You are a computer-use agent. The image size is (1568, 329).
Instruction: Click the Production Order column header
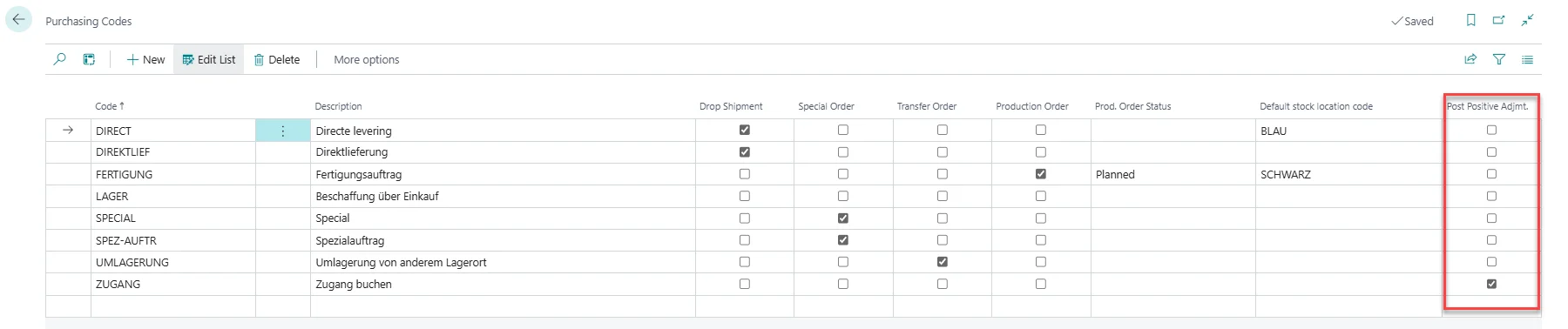pyautogui.click(x=1032, y=106)
